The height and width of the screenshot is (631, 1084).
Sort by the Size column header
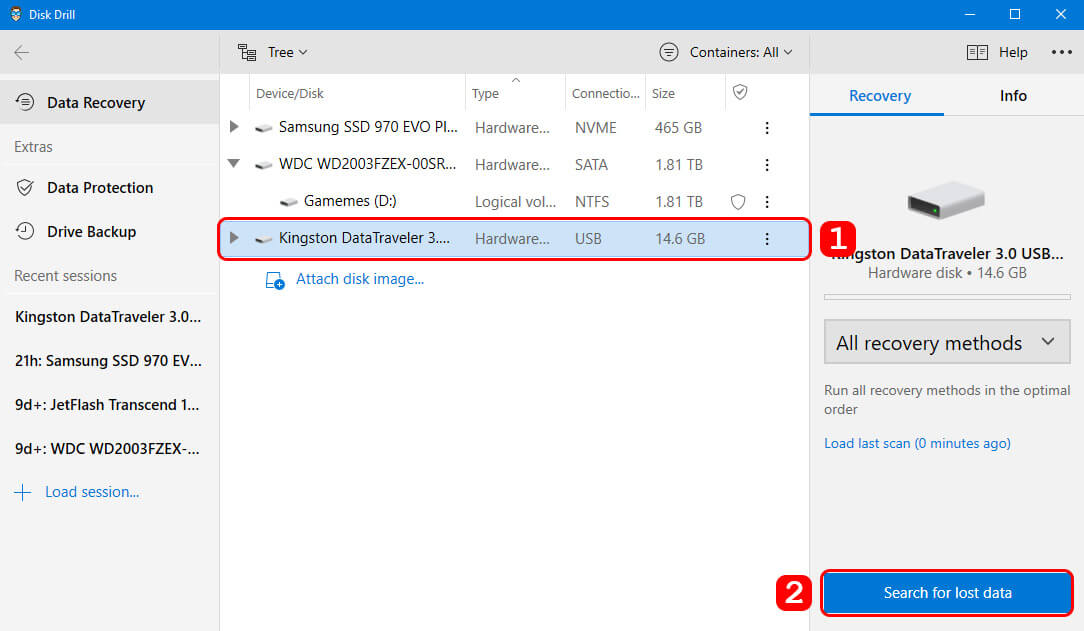[x=663, y=94]
